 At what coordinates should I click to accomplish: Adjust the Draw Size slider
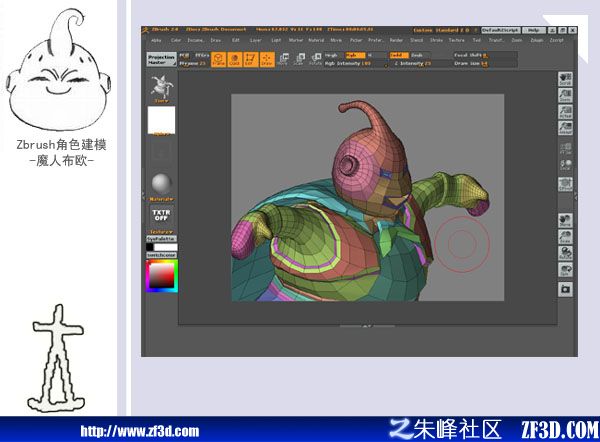[x=485, y=64]
